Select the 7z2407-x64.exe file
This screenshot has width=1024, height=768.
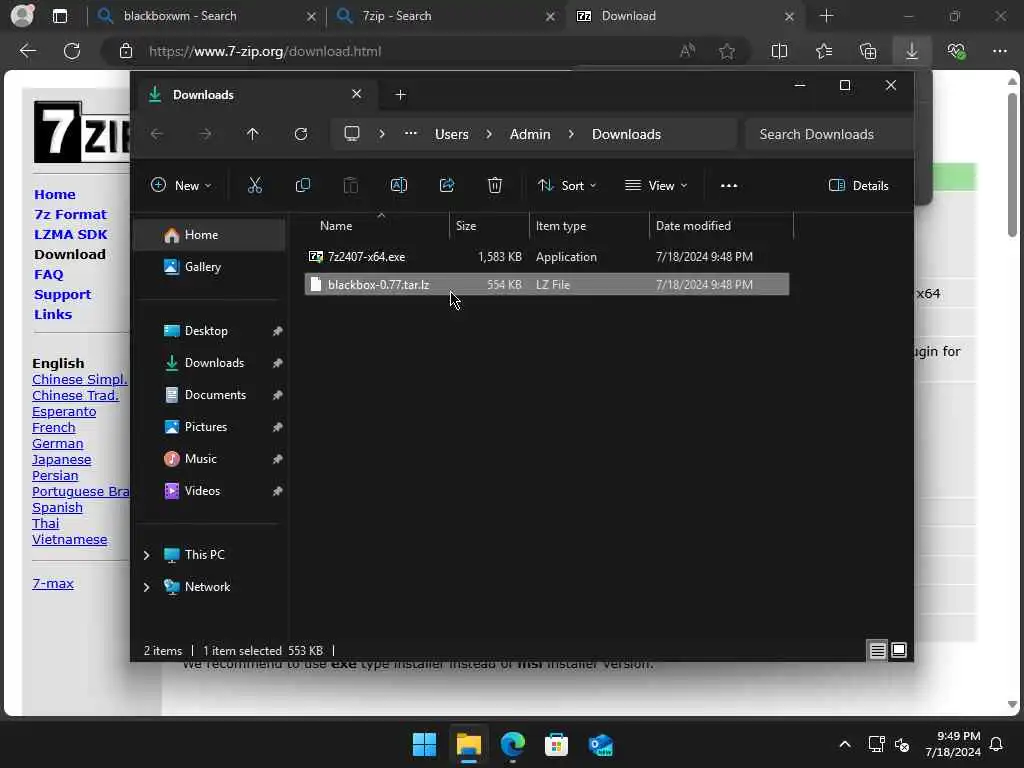(x=547, y=257)
